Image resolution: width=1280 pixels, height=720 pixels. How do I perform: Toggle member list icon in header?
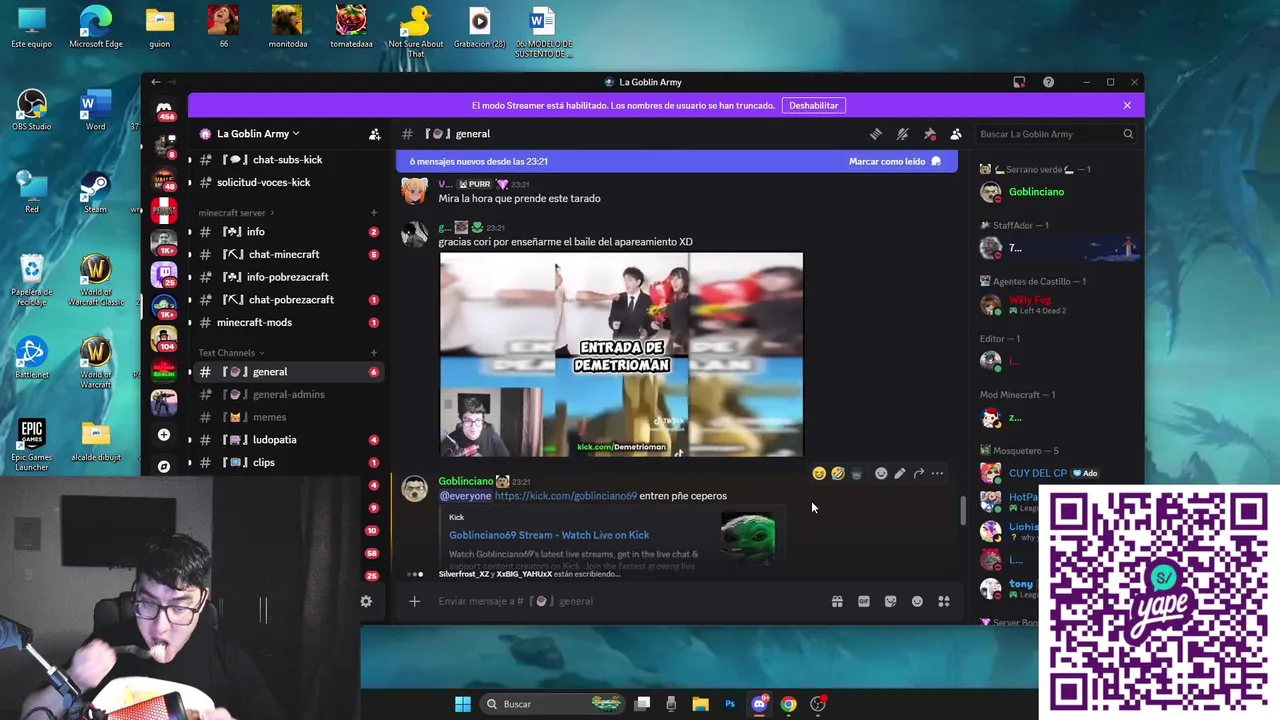click(x=956, y=134)
